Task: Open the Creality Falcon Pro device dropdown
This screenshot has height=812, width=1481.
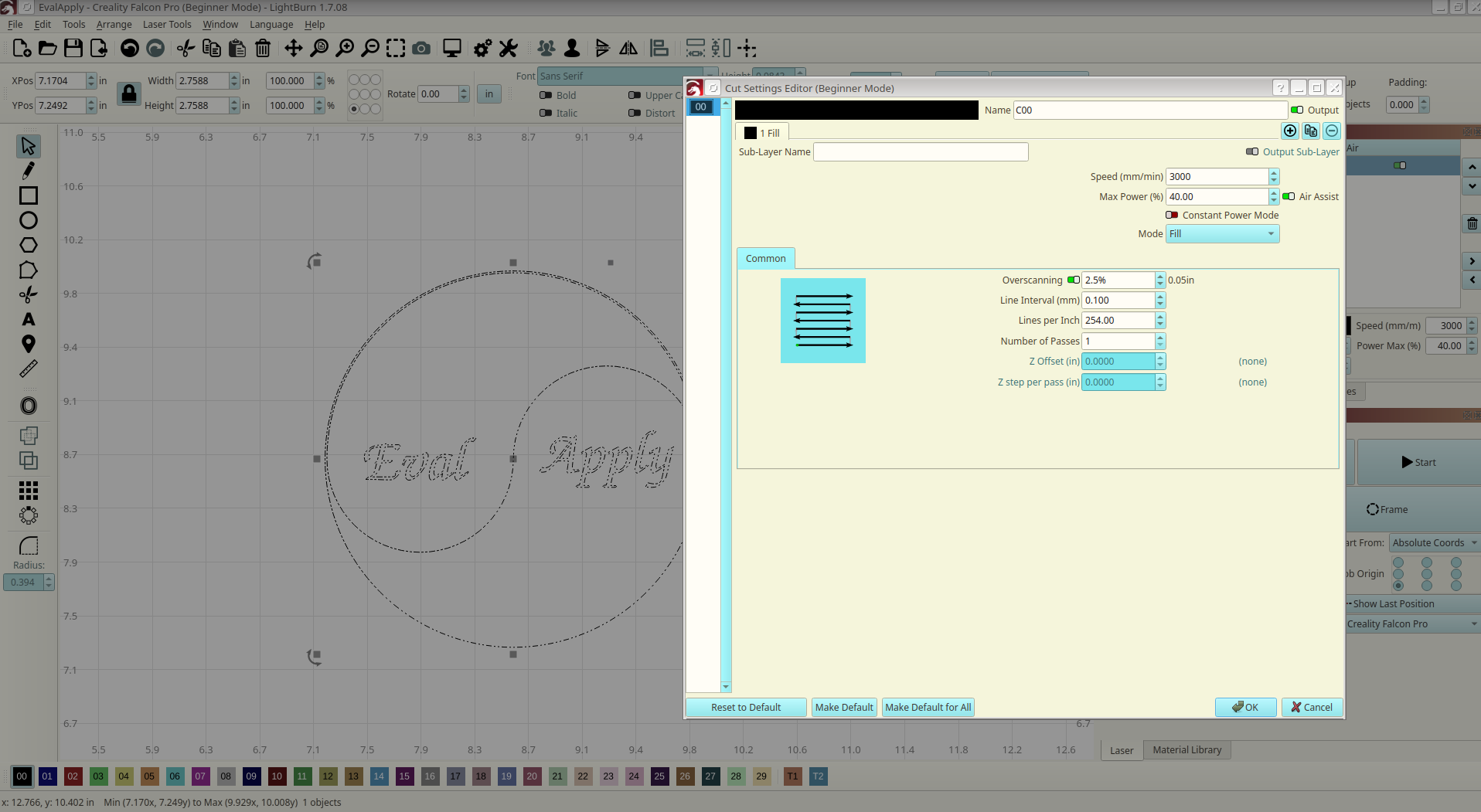Action: (x=1411, y=624)
